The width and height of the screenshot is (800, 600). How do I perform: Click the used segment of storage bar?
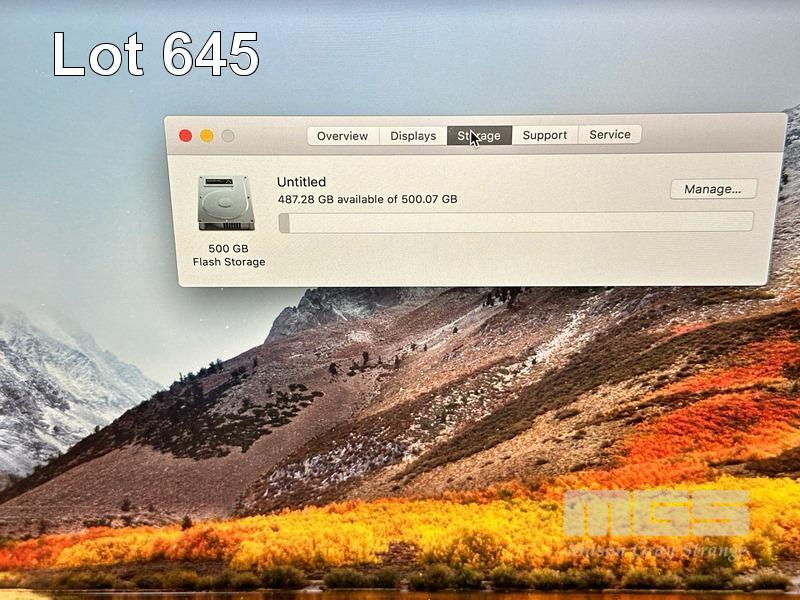(284, 223)
